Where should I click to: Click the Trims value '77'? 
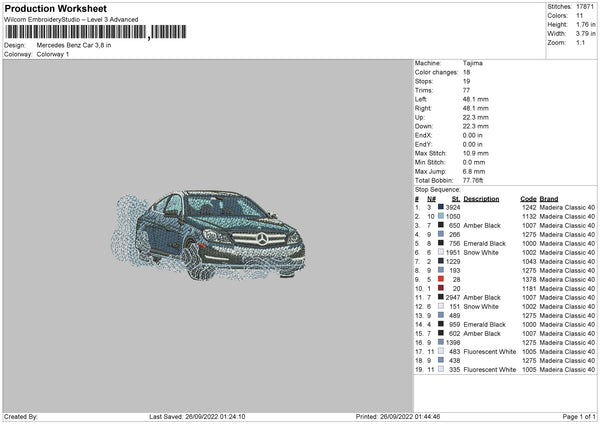[x=466, y=90]
